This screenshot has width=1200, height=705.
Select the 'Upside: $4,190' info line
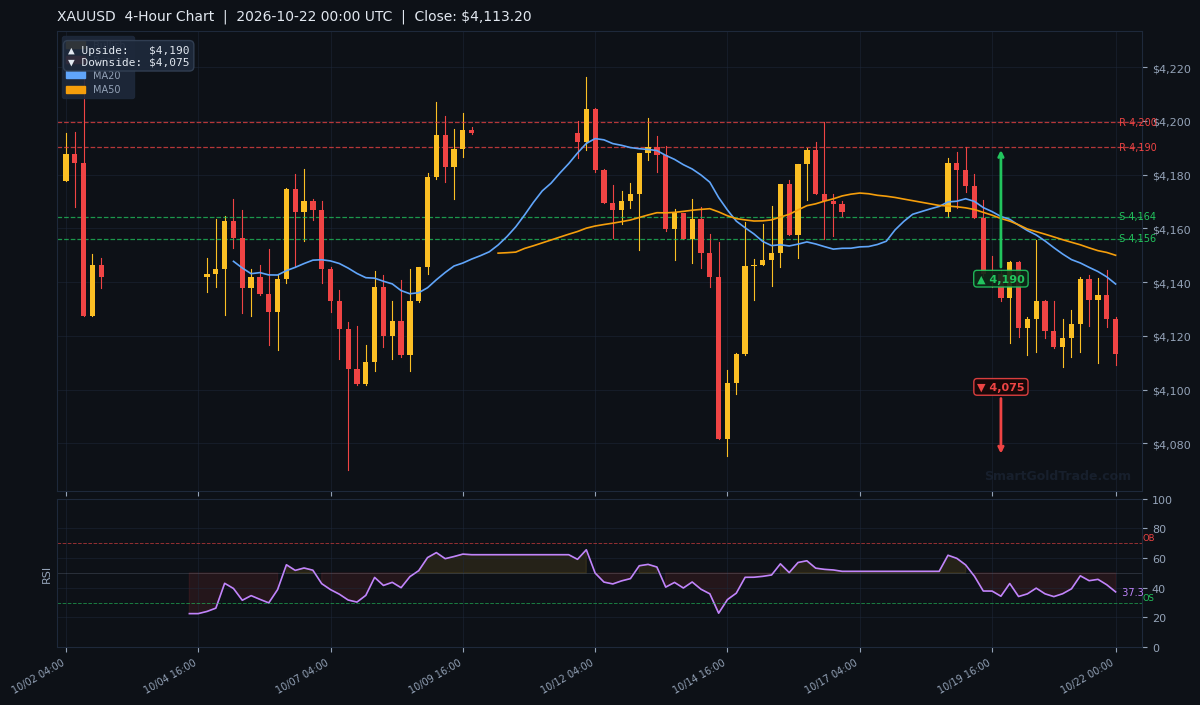click(x=128, y=50)
